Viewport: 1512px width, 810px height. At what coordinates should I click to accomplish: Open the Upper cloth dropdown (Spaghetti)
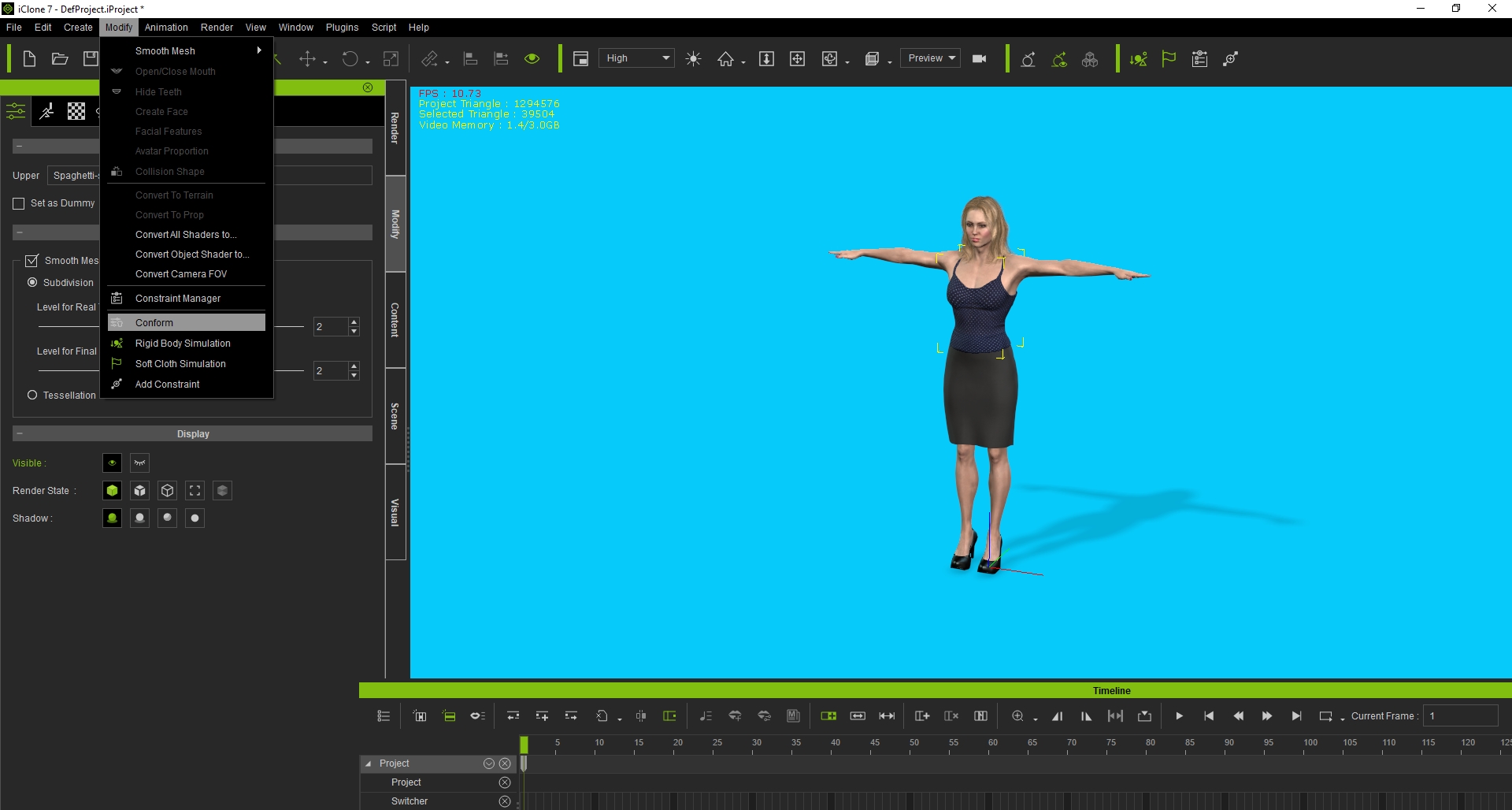click(209, 176)
